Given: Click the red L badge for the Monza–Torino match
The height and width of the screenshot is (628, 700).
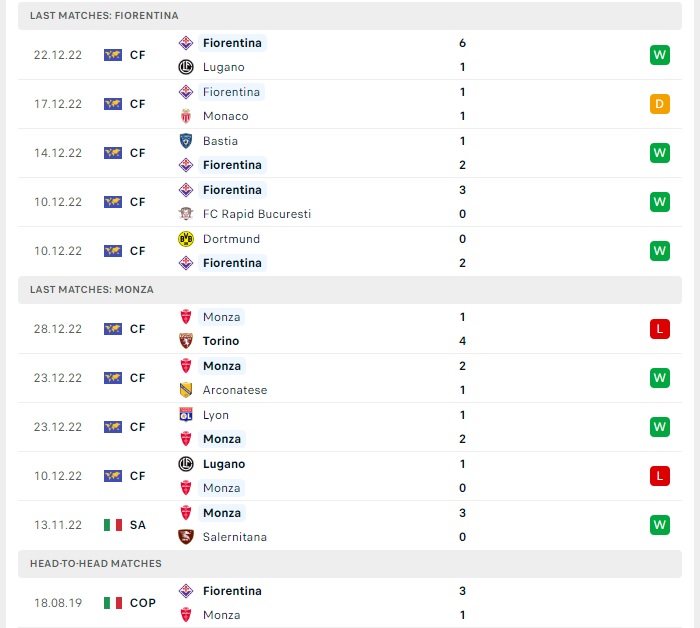Looking at the screenshot, I should (660, 329).
